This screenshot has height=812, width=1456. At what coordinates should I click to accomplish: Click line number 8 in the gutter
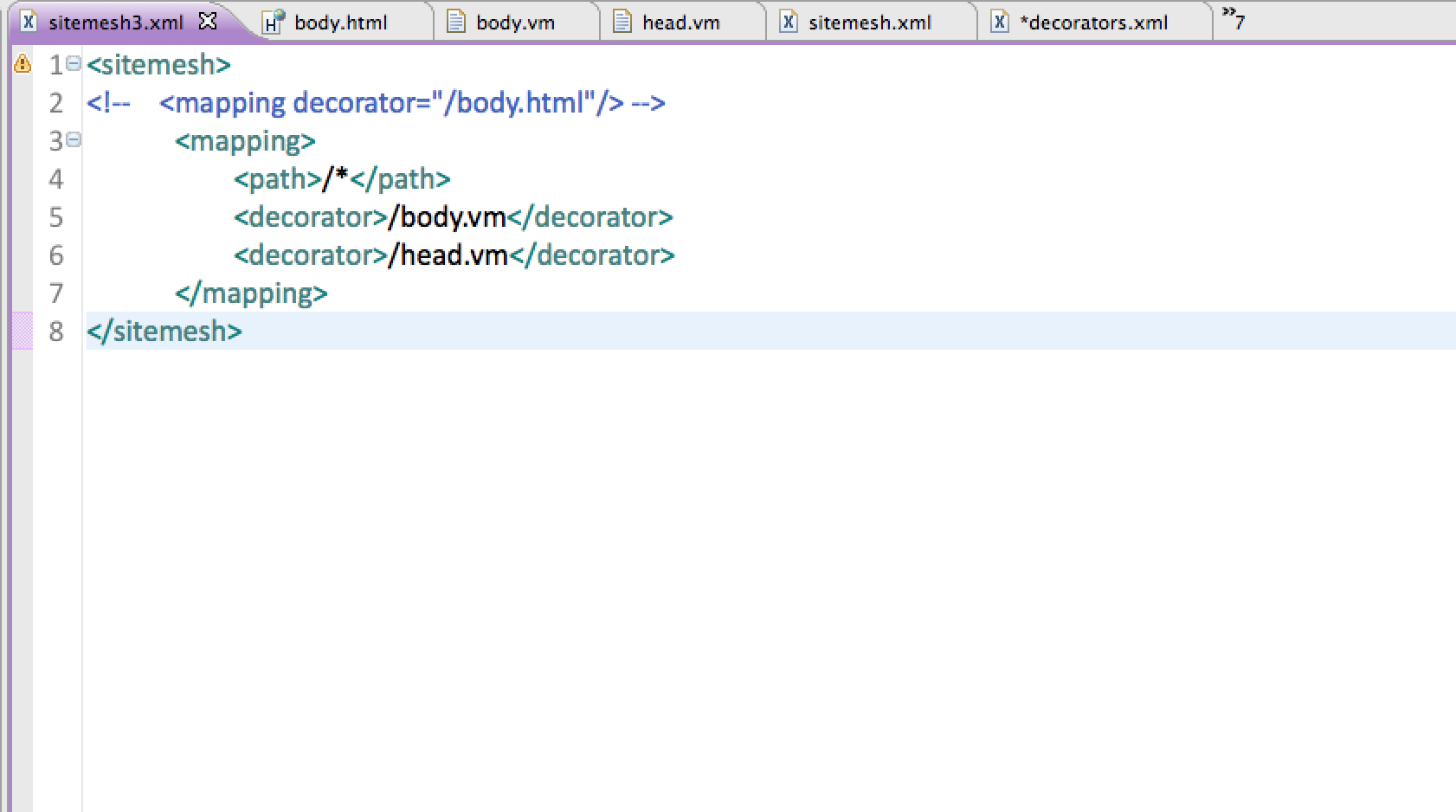[x=56, y=332]
